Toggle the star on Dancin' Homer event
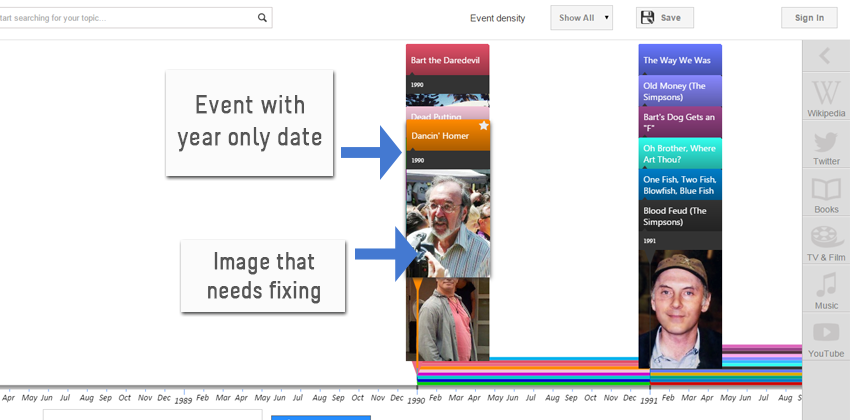Screen dimensions: 850x420 tap(483, 127)
